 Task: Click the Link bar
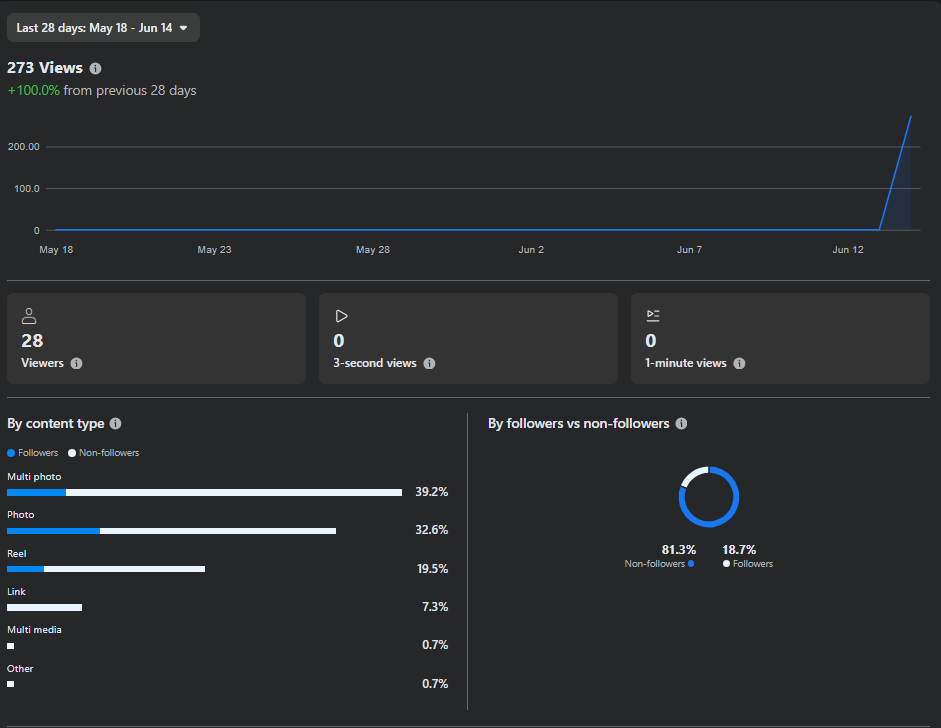pos(44,607)
